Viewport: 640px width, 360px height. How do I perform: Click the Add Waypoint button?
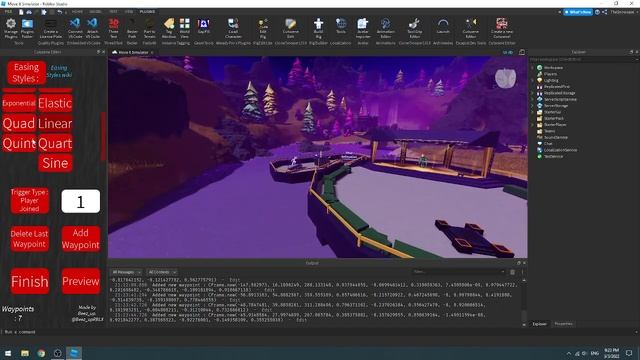[81, 239]
